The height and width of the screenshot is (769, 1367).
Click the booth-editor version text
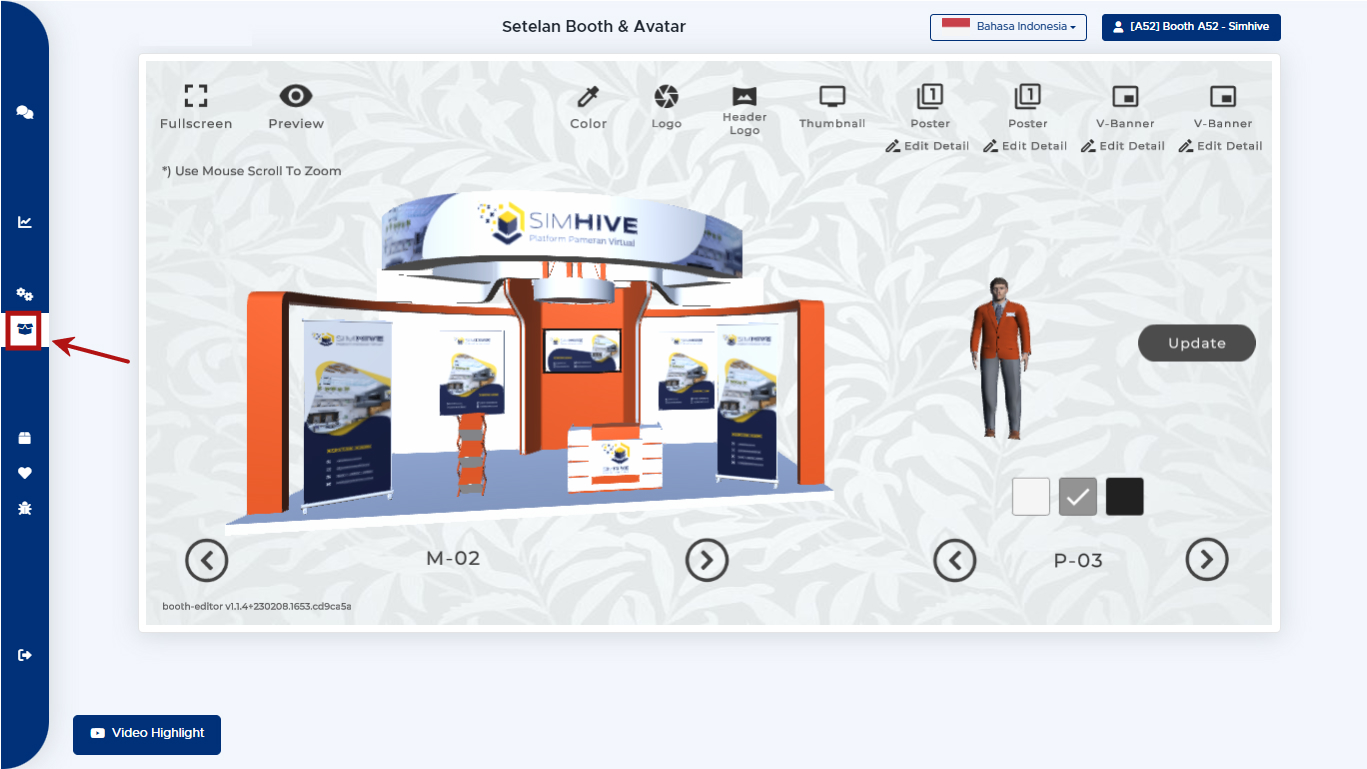tap(257, 606)
